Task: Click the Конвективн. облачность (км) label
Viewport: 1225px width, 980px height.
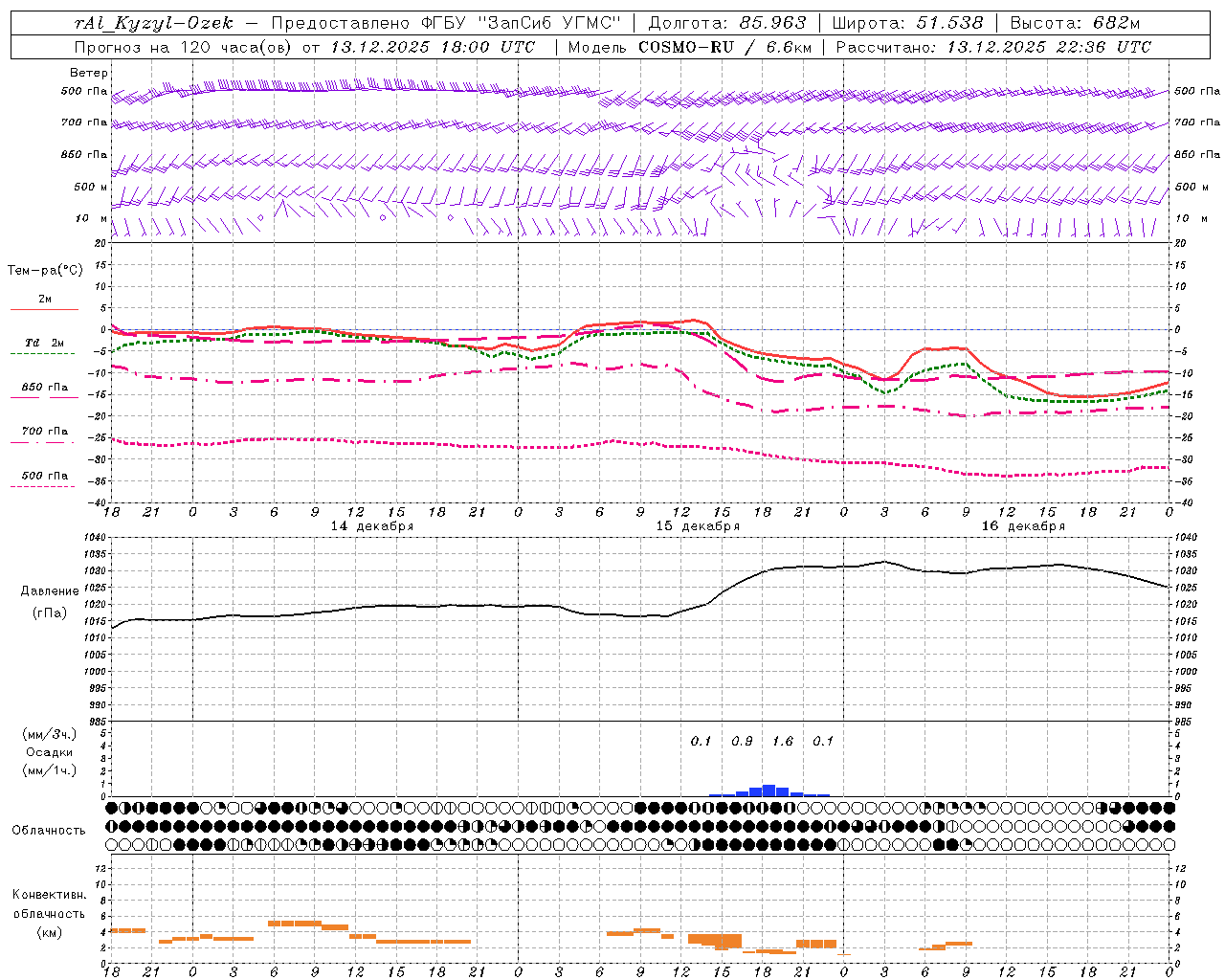Action: 49,913
